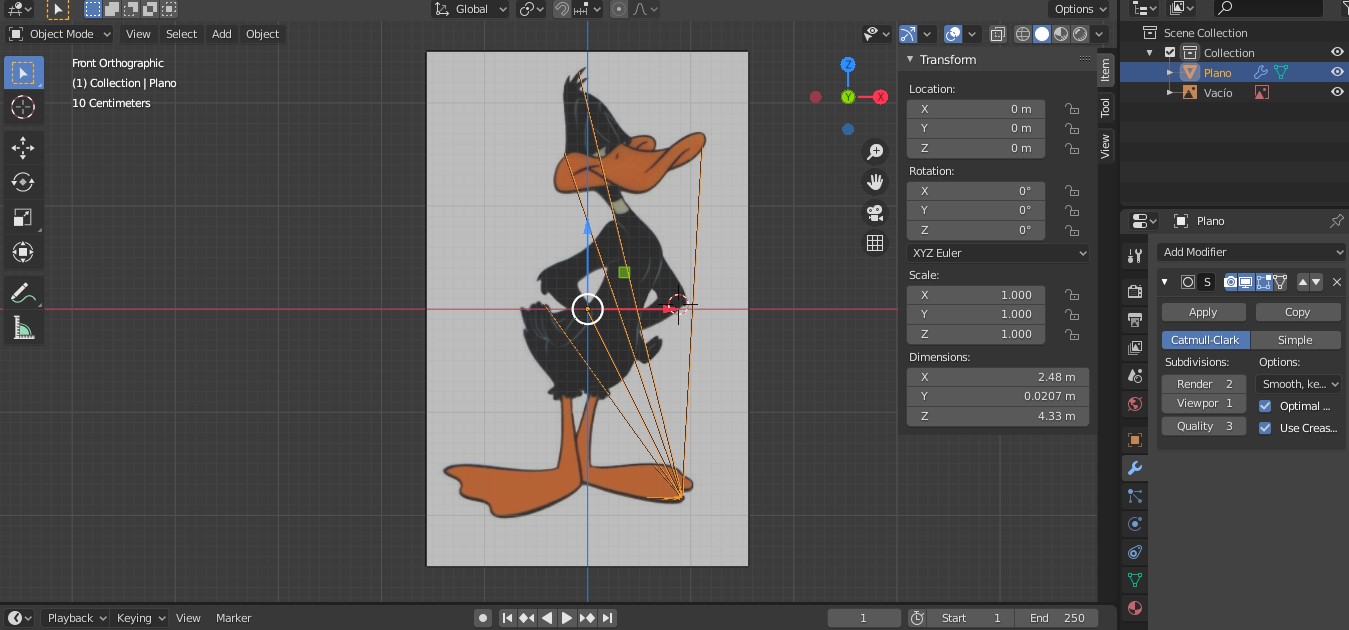
Task: Open the World properties globe icon
Action: tap(1134, 404)
